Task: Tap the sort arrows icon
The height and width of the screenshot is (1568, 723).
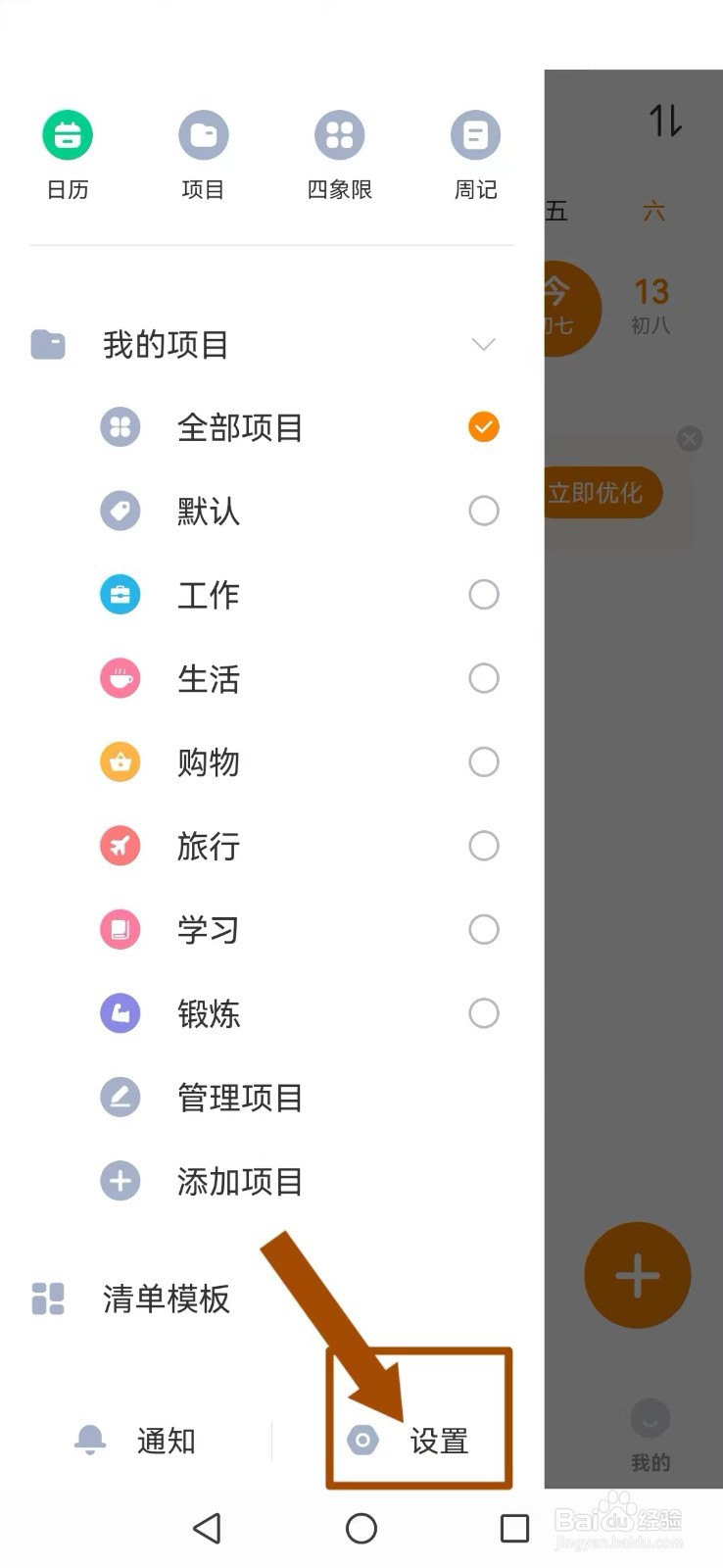Action: 665,121
